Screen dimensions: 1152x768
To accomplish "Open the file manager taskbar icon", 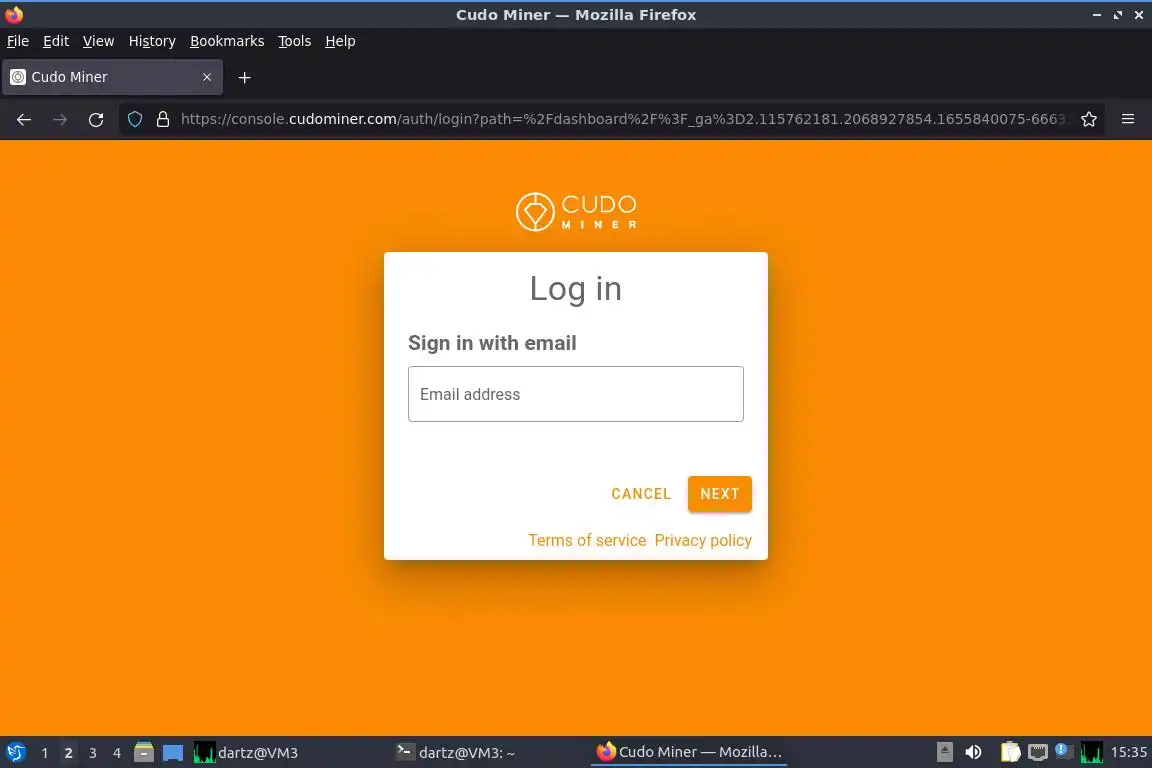I will click(144, 753).
